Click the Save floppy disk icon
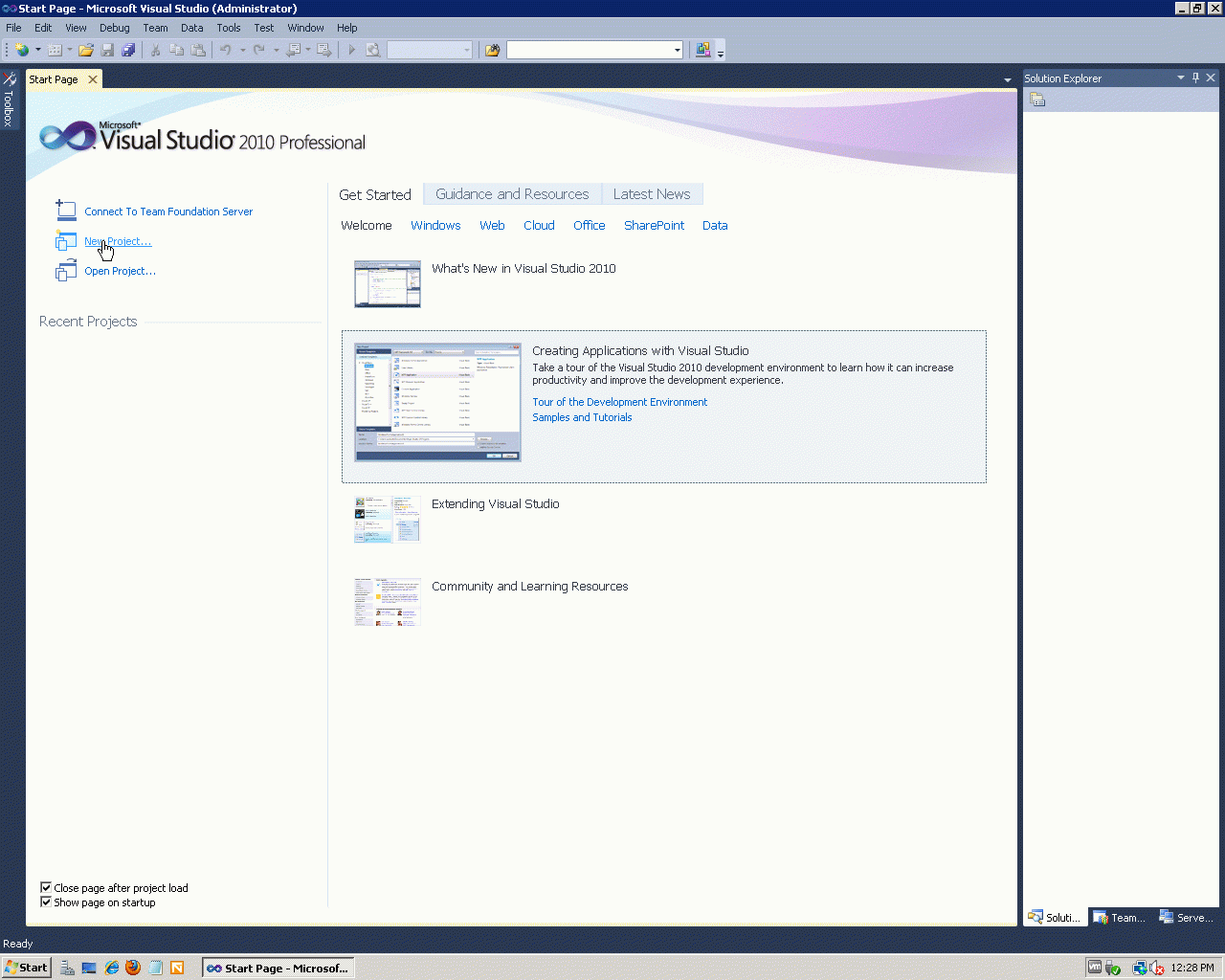 click(x=107, y=50)
